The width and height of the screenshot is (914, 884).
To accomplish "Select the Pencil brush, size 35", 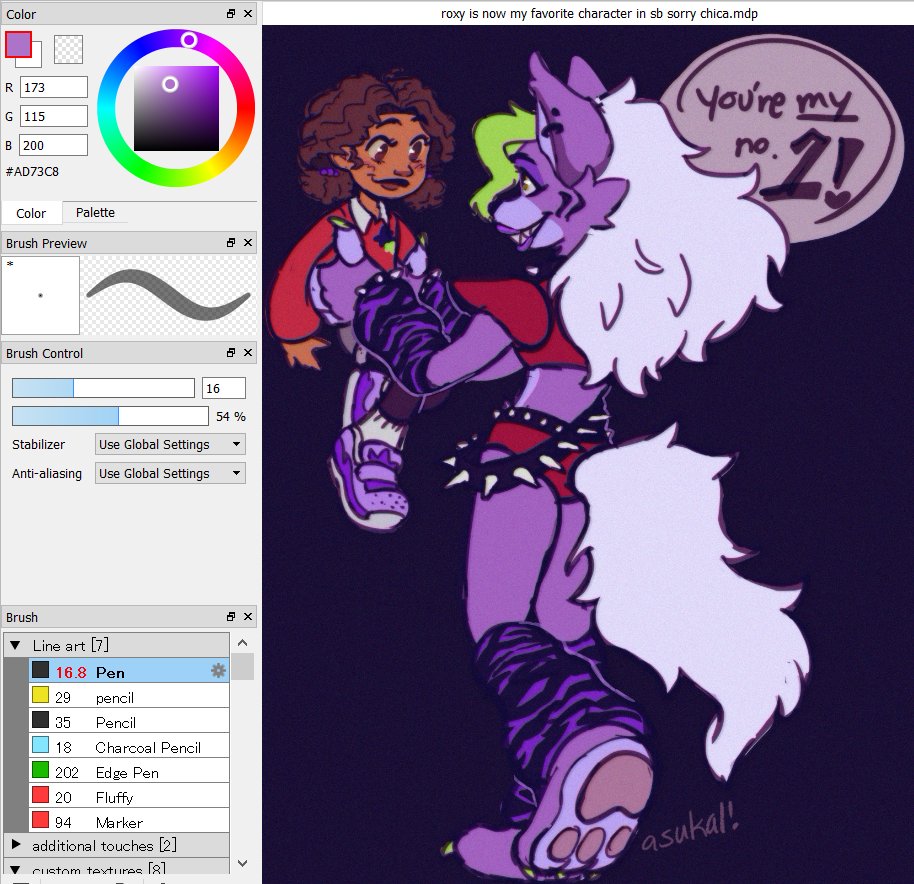I will coord(129,721).
